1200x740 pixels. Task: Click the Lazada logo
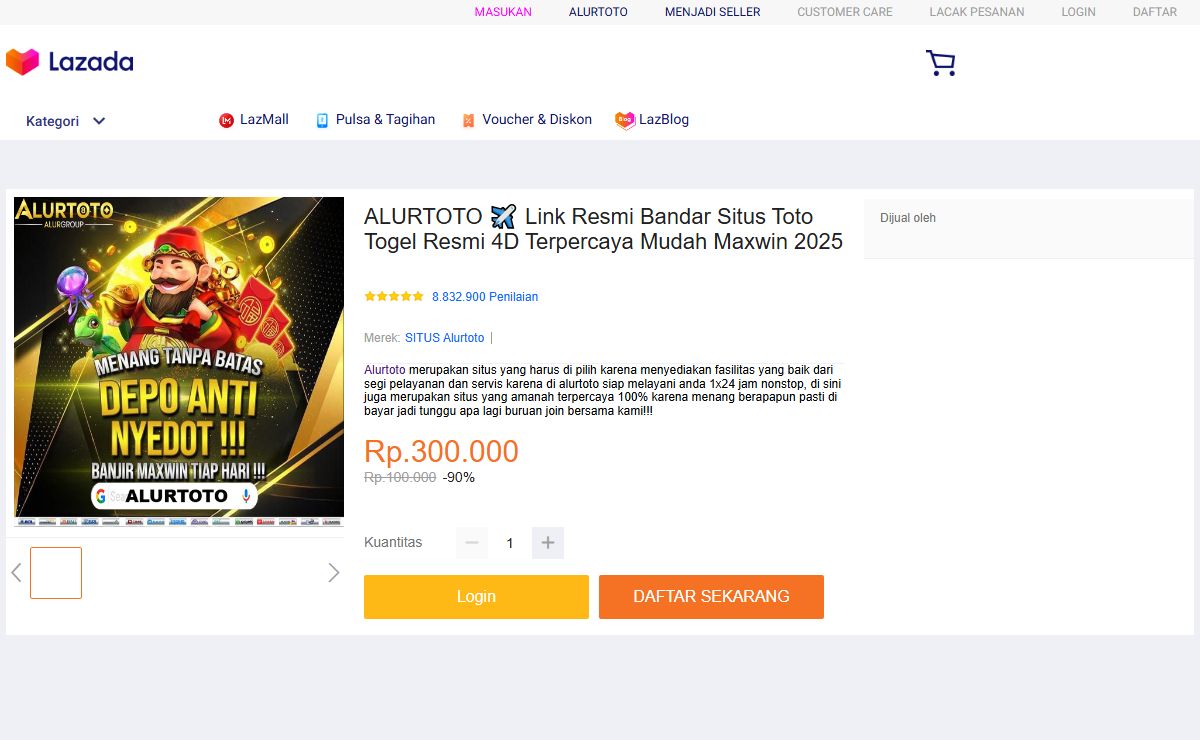[x=70, y=62]
